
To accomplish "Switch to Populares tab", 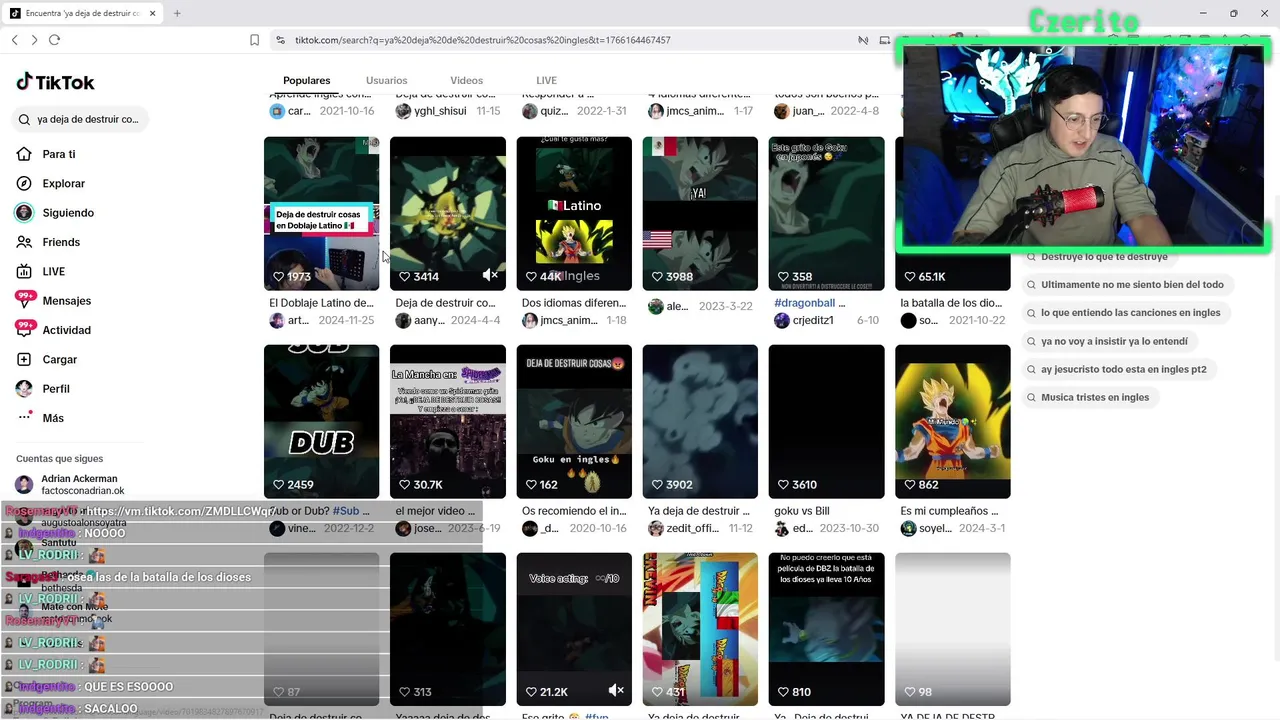I will [x=306, y=80].
